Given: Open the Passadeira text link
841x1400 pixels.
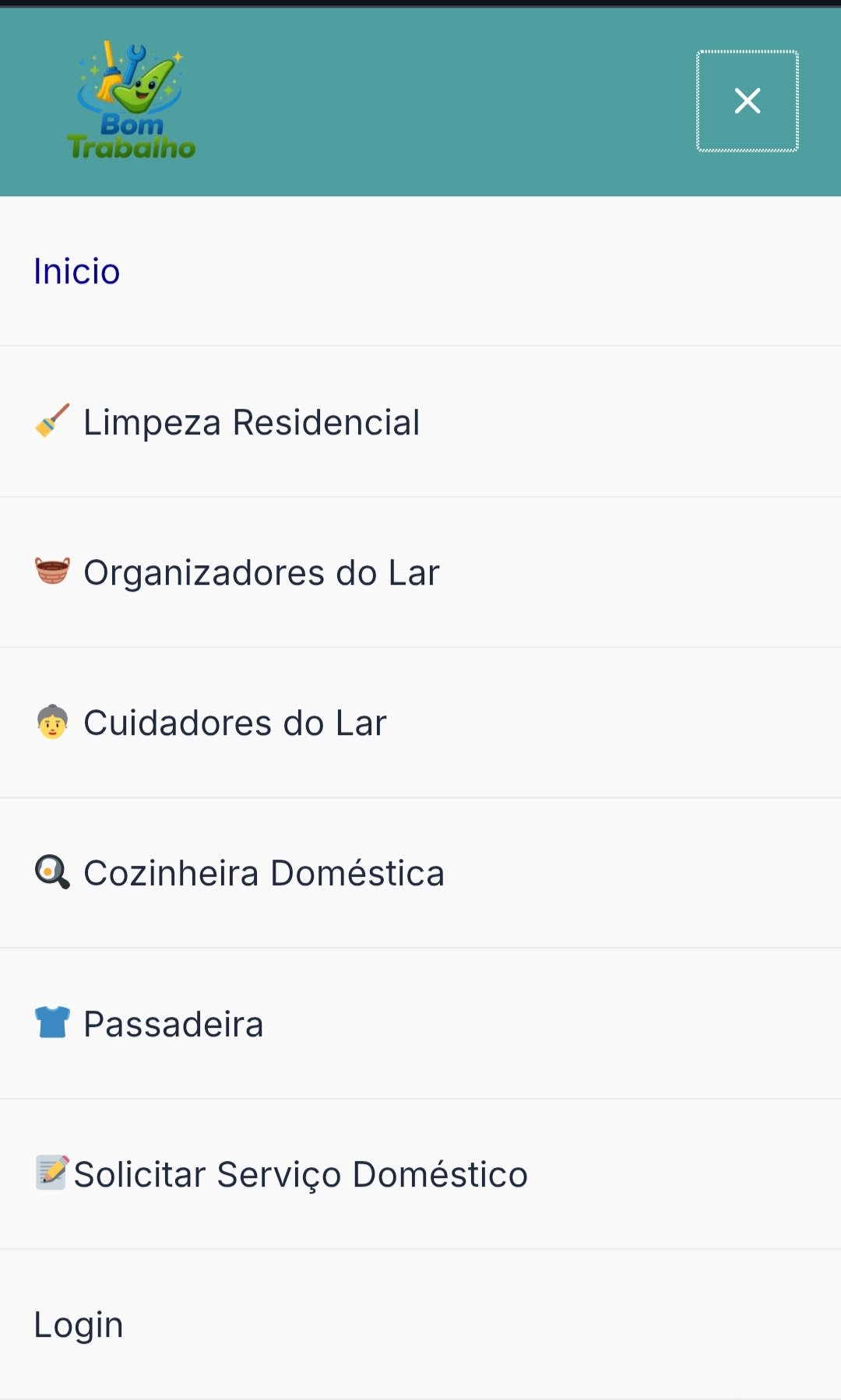Looking at the screenshot, I should [174, 1025].
